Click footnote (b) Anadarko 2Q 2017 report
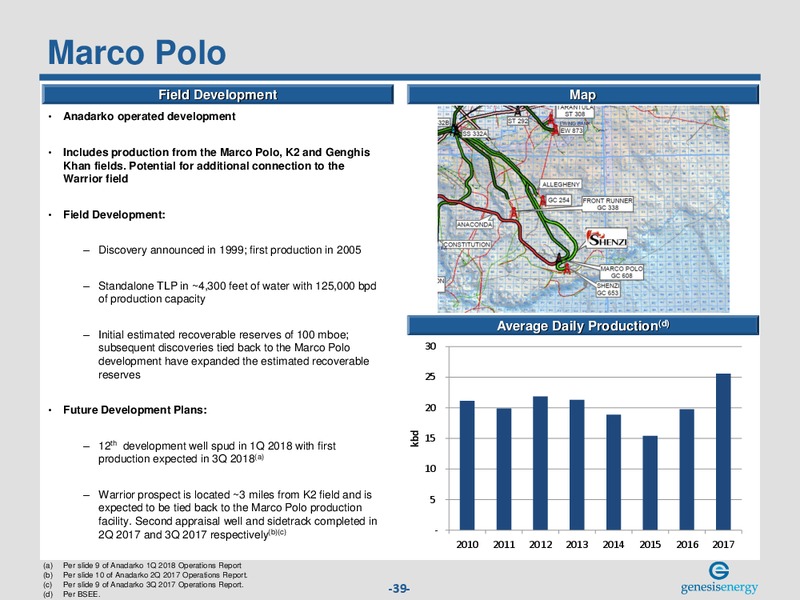The image size is (800, 600). click(x=155, y=575)
